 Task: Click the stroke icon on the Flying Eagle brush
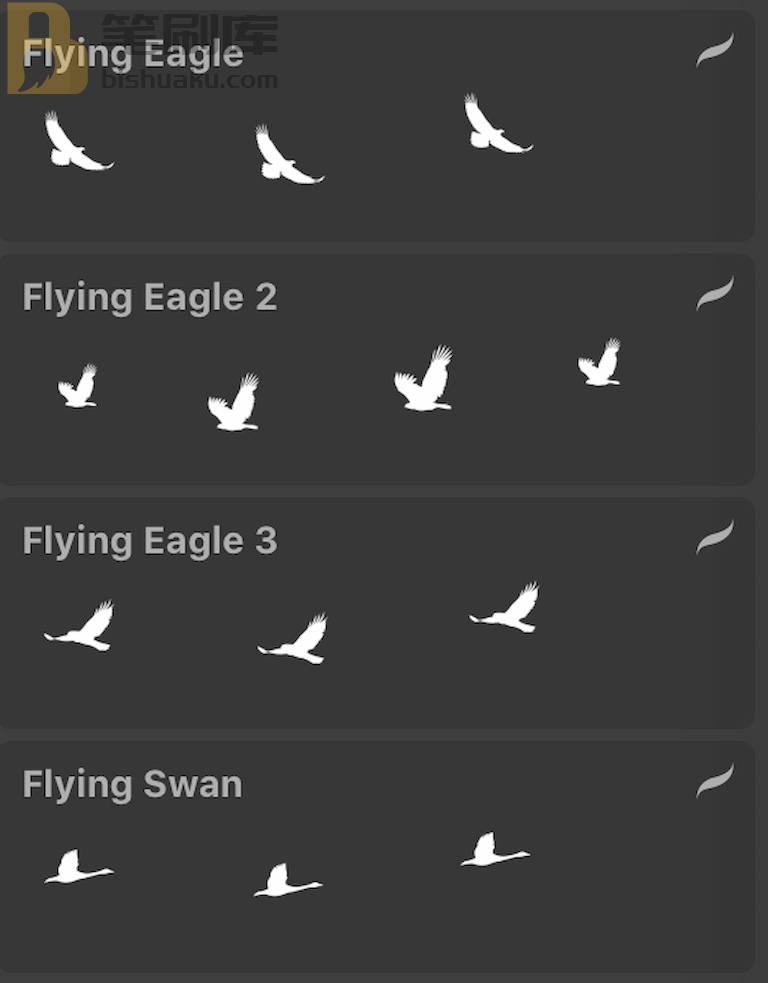[715, 50]
